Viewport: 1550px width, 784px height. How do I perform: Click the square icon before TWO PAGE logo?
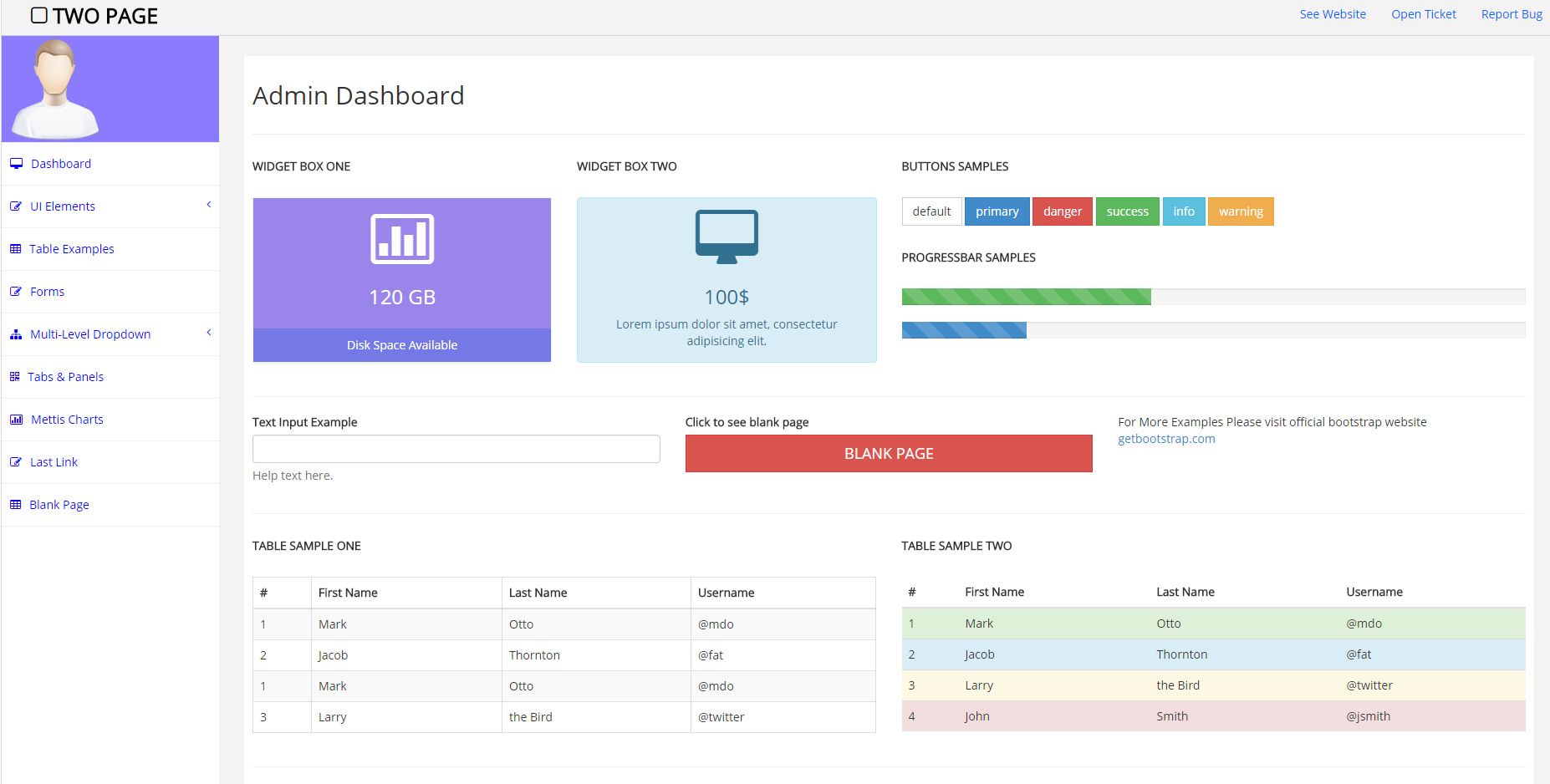pyautogui.click(x=39, y=15)
